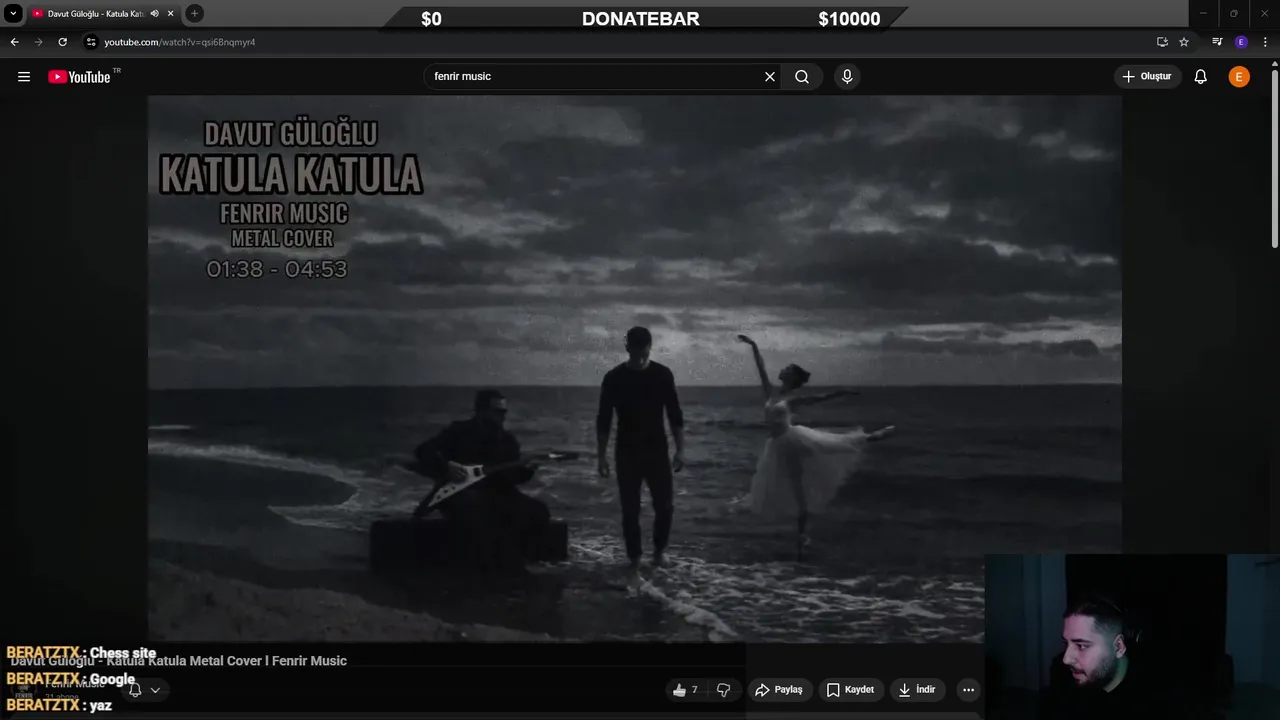Open browser media control icon

(1217, 42)
